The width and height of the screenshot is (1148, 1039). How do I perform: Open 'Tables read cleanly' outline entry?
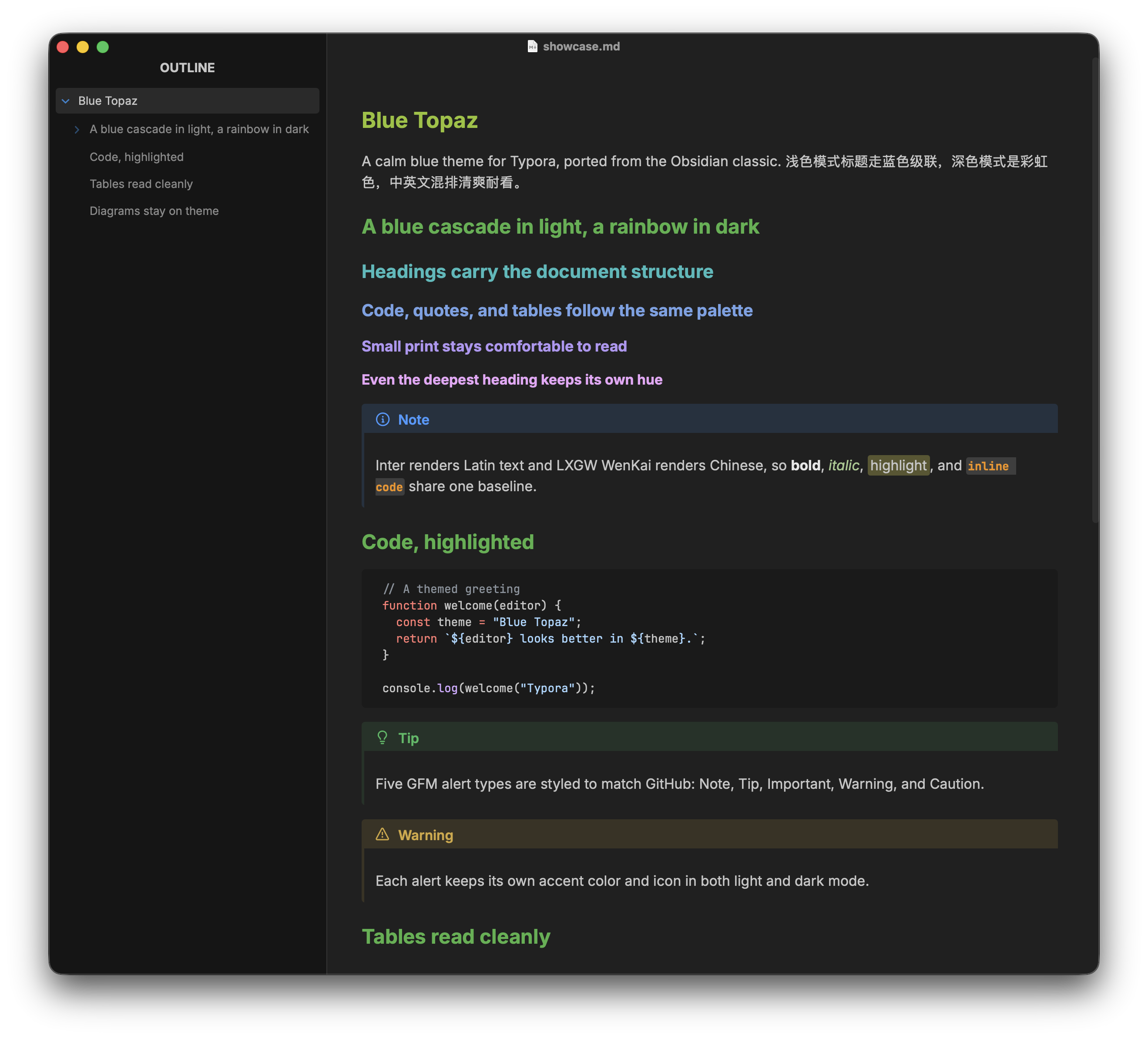[x=141, y=184]
